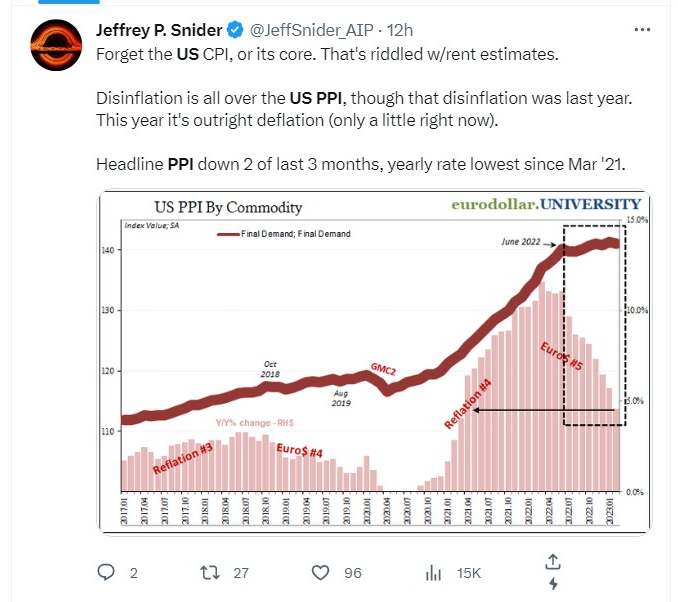Reply to the tweet via speech bubble icon
Viewport: 678px width, 602px height.
[x=107, y=572]
